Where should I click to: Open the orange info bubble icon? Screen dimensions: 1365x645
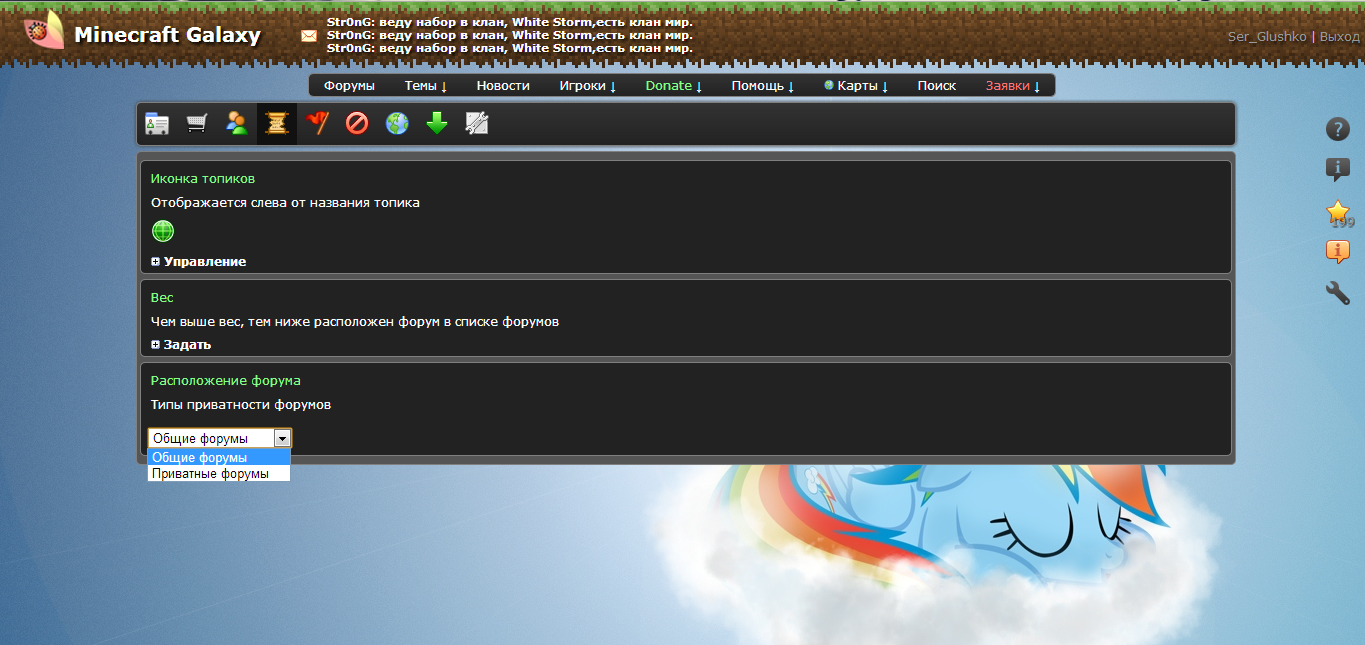[x=1337, y=252]
